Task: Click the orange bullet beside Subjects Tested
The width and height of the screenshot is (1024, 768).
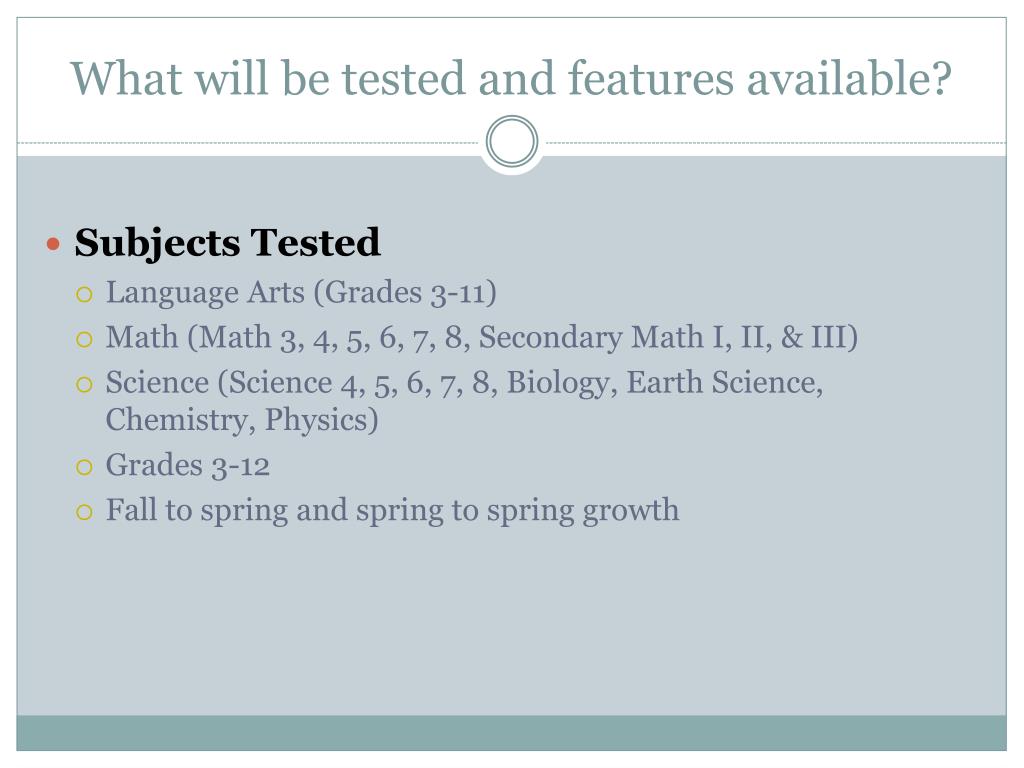Action: pos(54,245)
